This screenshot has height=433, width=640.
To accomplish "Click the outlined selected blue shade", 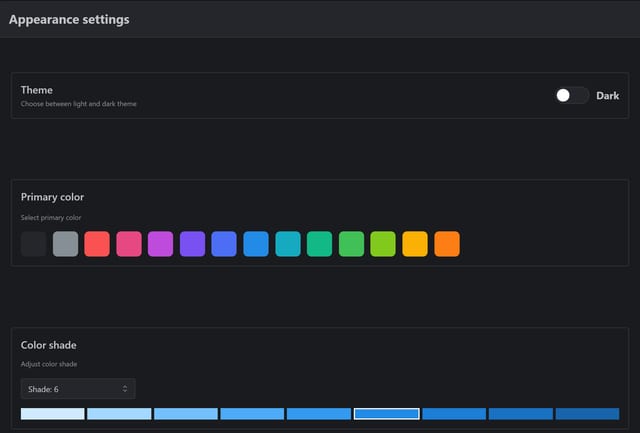I will (387, 414).
